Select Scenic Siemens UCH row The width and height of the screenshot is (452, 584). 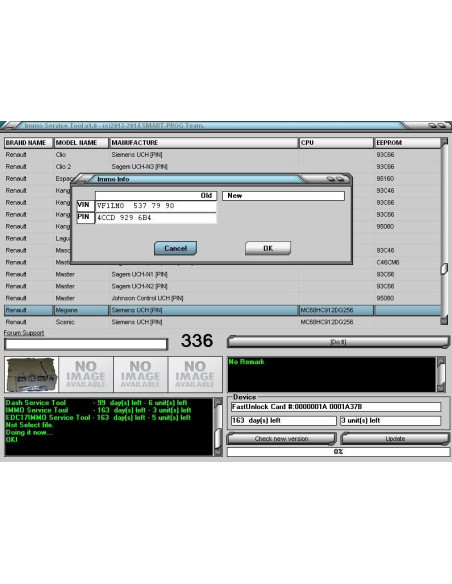222,322
